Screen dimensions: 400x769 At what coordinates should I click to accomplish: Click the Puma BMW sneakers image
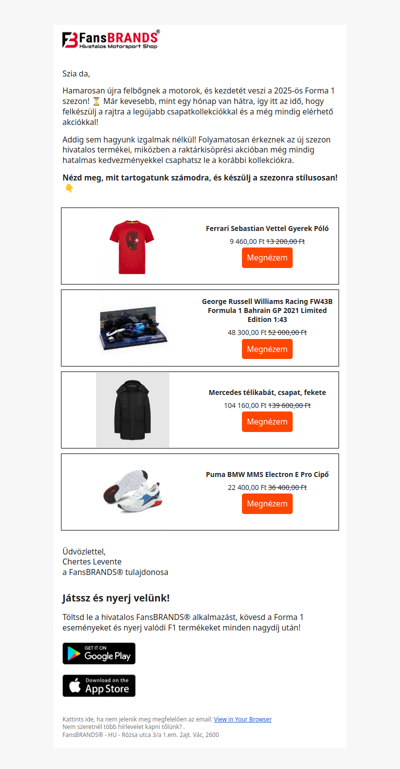[x=132, y=491]
